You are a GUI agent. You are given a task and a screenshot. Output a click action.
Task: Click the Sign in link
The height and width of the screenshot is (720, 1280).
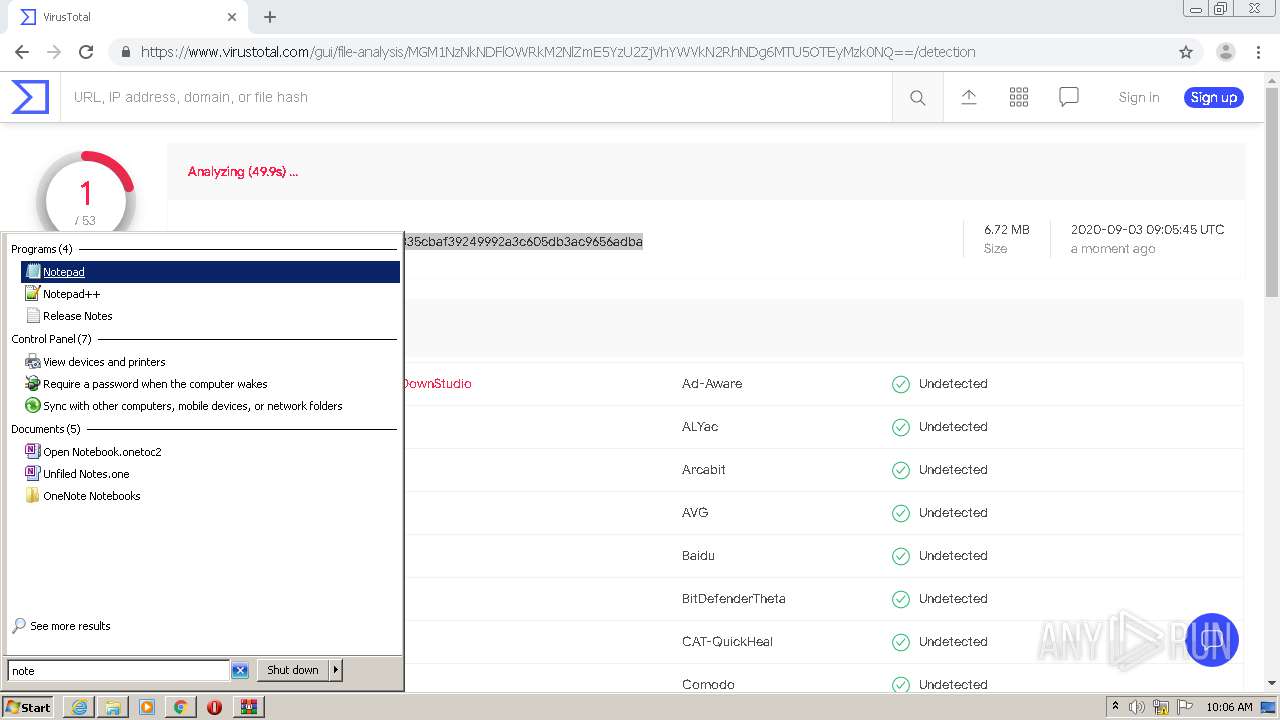coord(1139,97)
